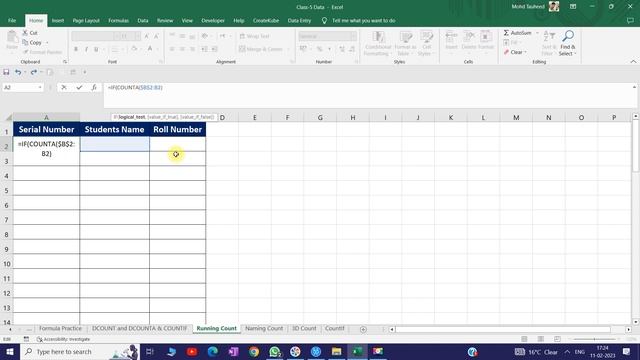This screenshot has height=360, width=640.
Task: Click the fill color bucket icon
Action: point(134,49)
